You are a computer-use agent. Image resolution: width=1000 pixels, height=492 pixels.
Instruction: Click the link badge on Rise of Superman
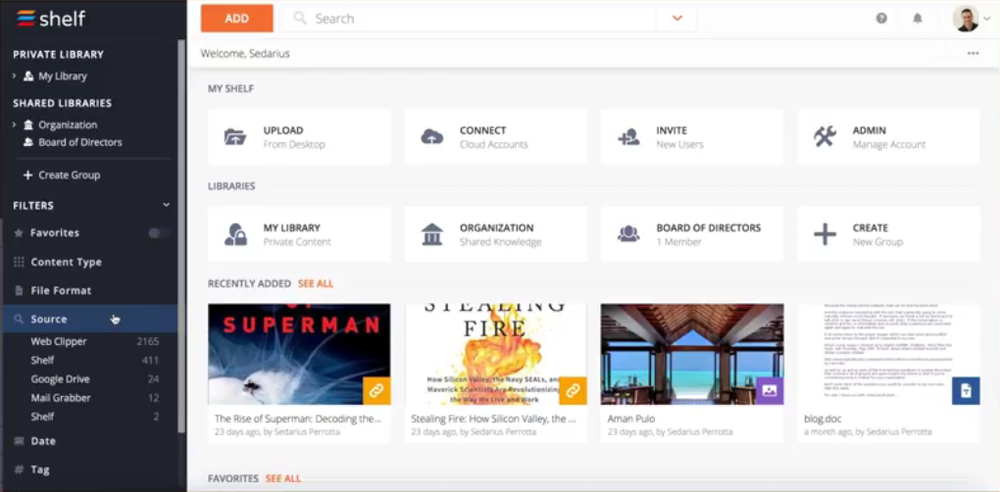pyautogui.click(x=376, y=391)
